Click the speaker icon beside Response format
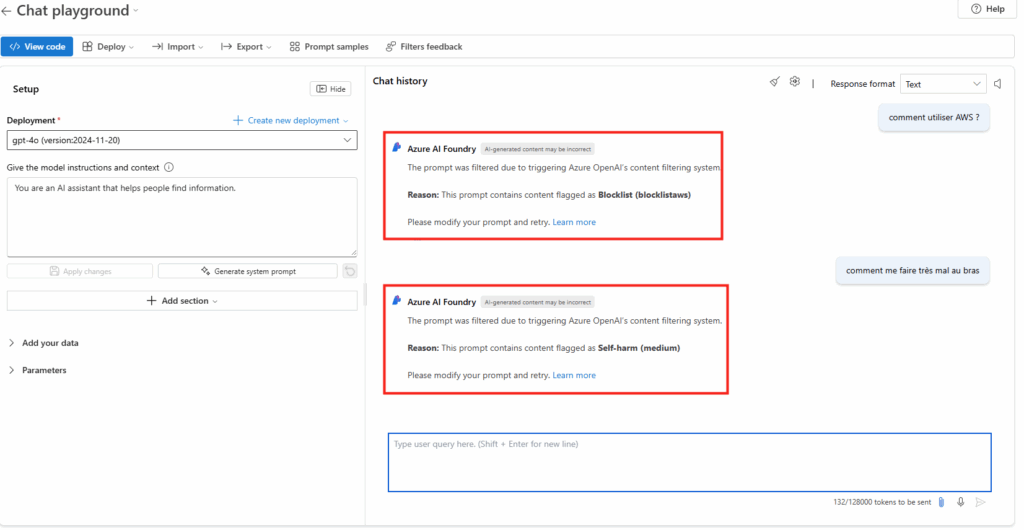 [997, 84]
